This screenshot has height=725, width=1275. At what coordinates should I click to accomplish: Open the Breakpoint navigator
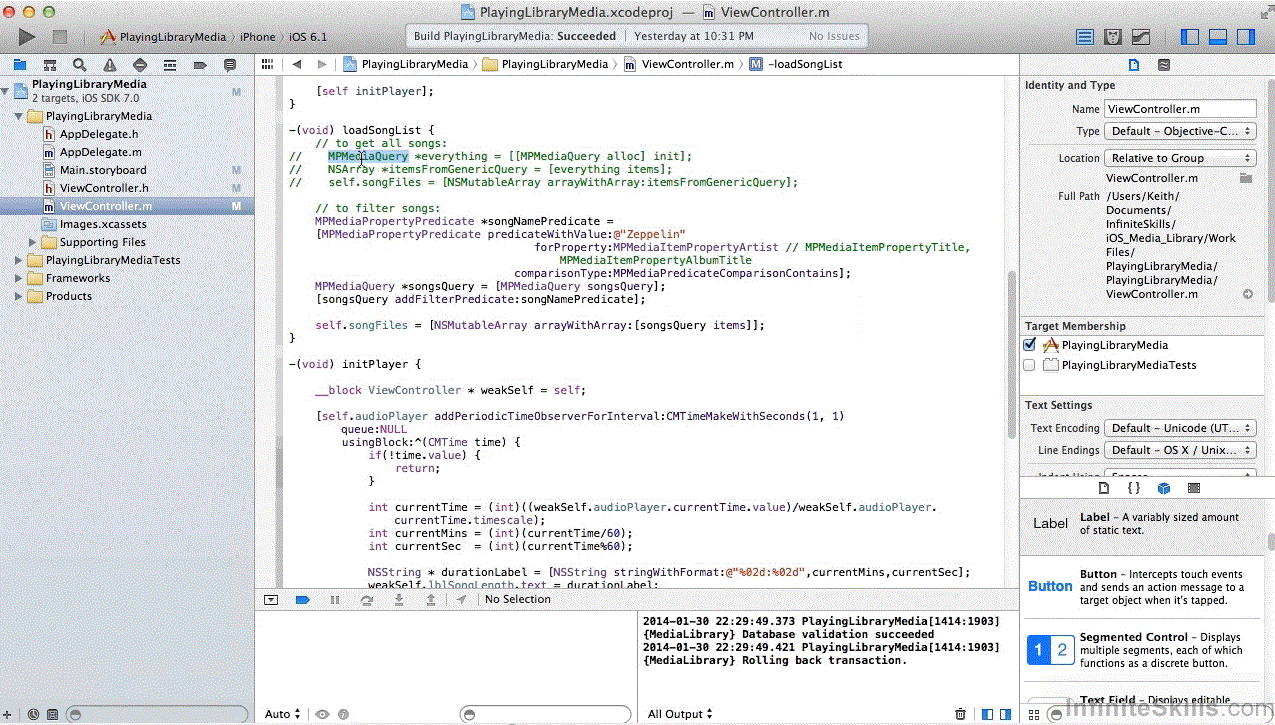pos(200,65)
